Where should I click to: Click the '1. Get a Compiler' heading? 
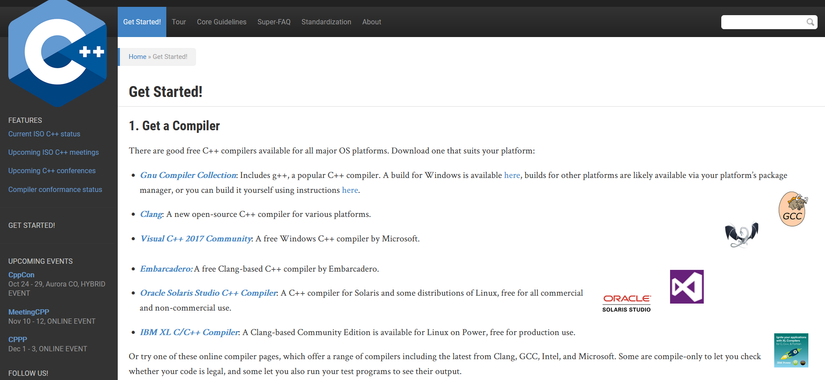tap(174, 126)
